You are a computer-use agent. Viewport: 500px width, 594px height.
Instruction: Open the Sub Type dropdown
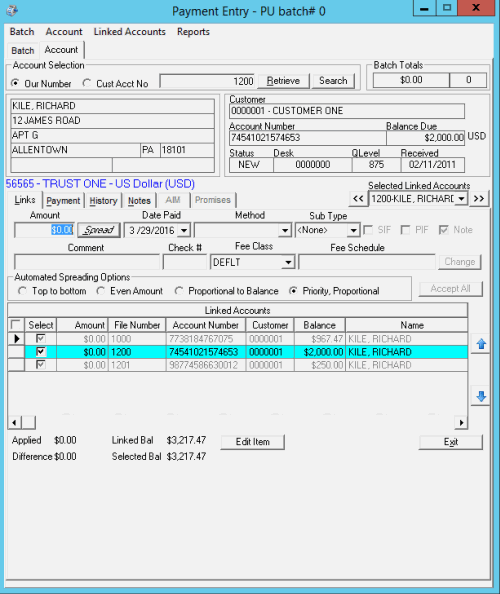click(x=353, y=230)
